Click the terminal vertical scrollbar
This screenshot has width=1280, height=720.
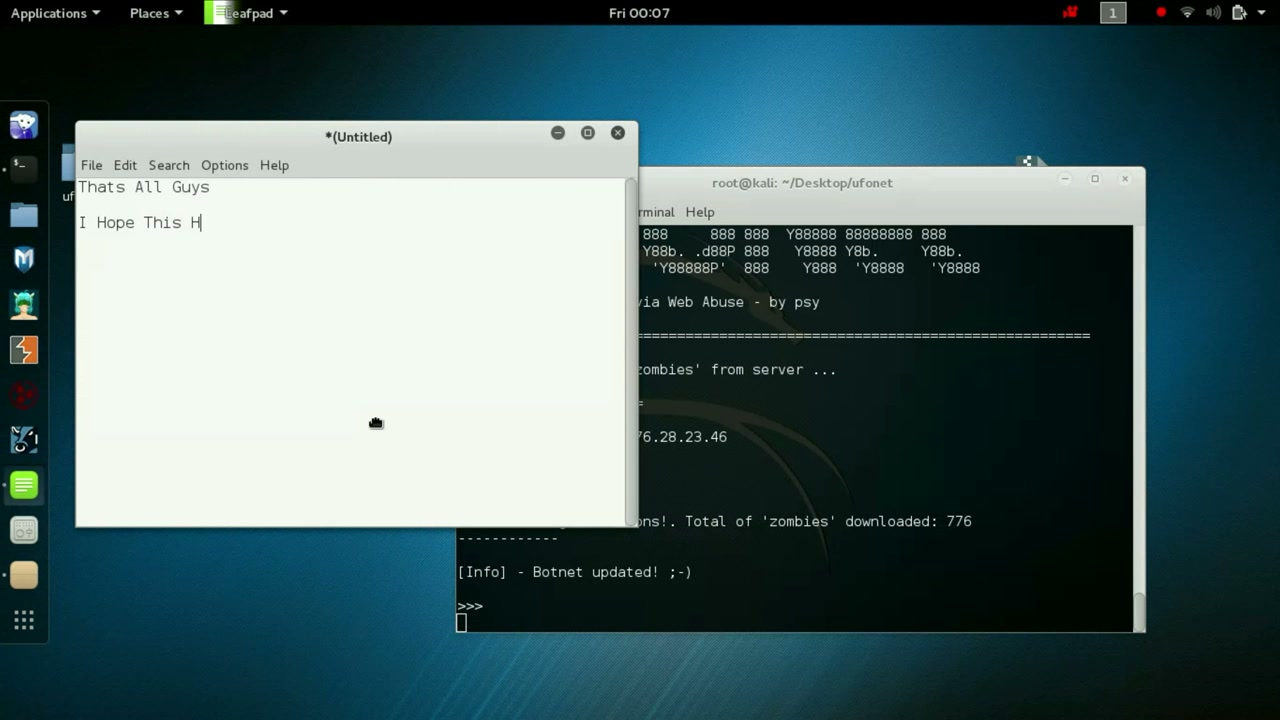click(1139, 428)
